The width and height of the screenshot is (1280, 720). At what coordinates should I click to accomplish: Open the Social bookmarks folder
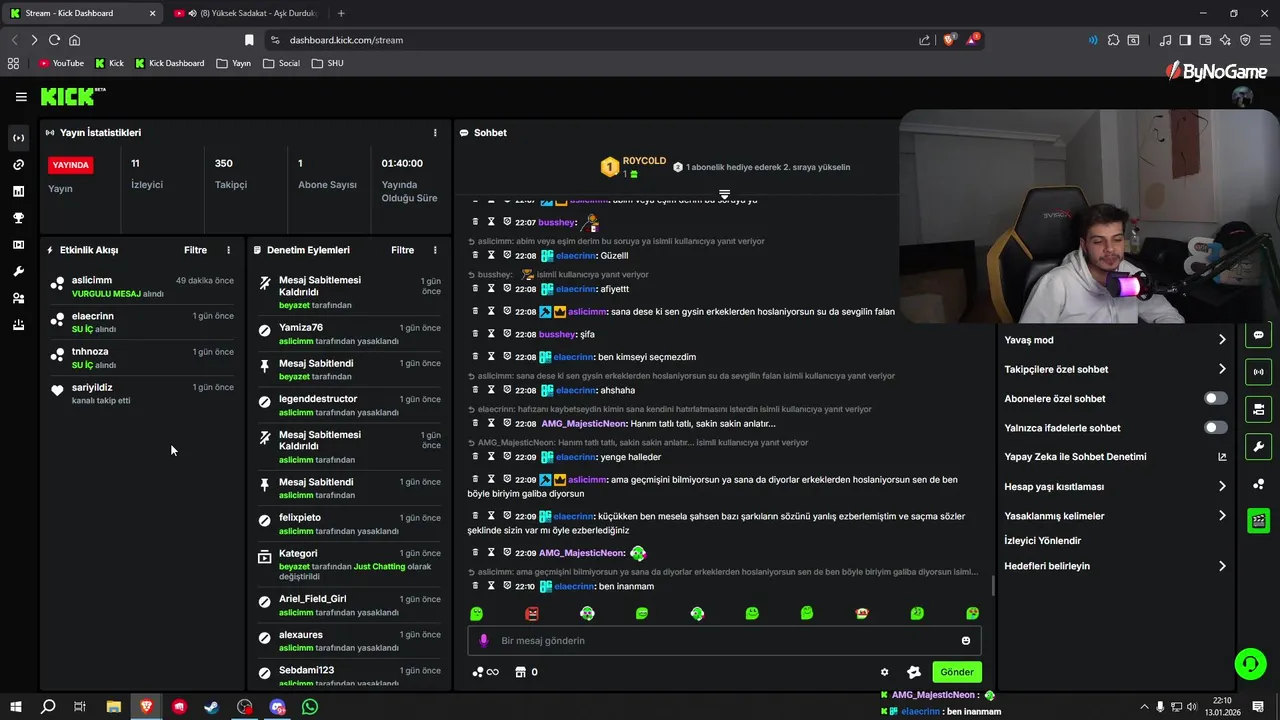tap(281, 63)
